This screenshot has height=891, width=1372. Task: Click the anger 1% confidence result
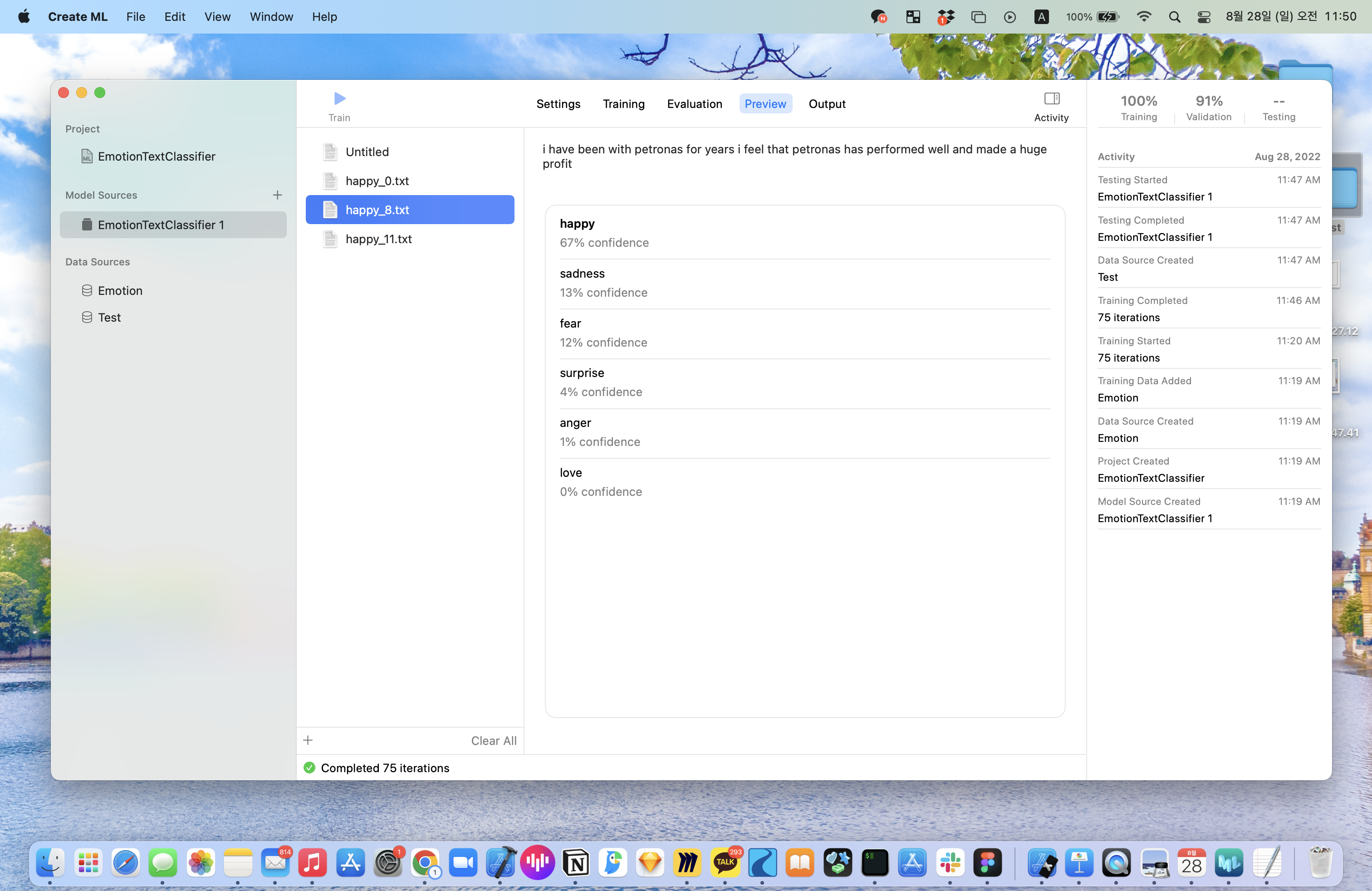(805, 432)
